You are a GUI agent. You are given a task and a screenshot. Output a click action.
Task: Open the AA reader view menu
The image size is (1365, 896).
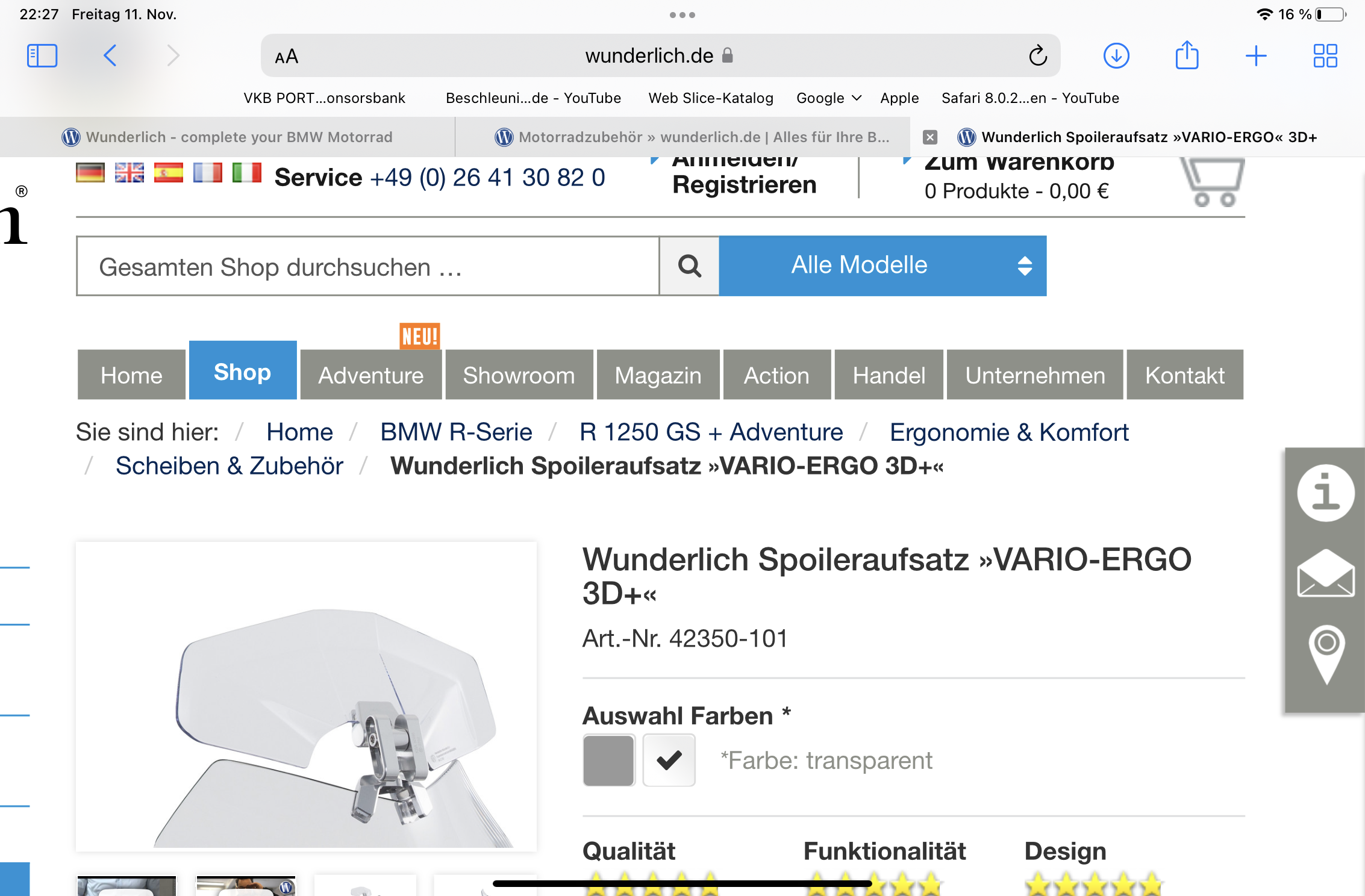pos(287,57)
